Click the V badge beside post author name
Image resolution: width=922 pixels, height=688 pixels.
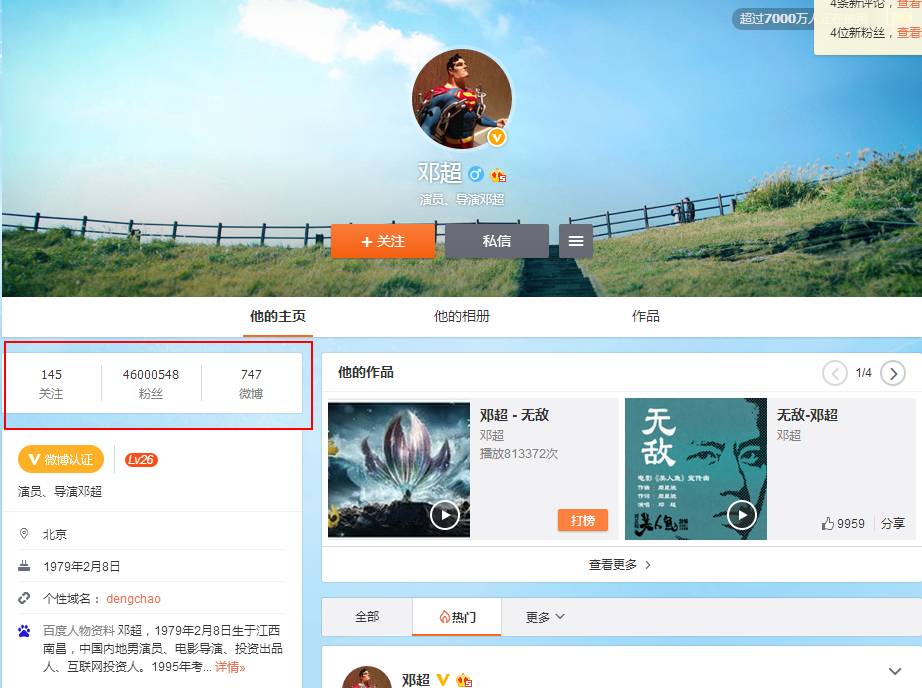tap(443, 680)
